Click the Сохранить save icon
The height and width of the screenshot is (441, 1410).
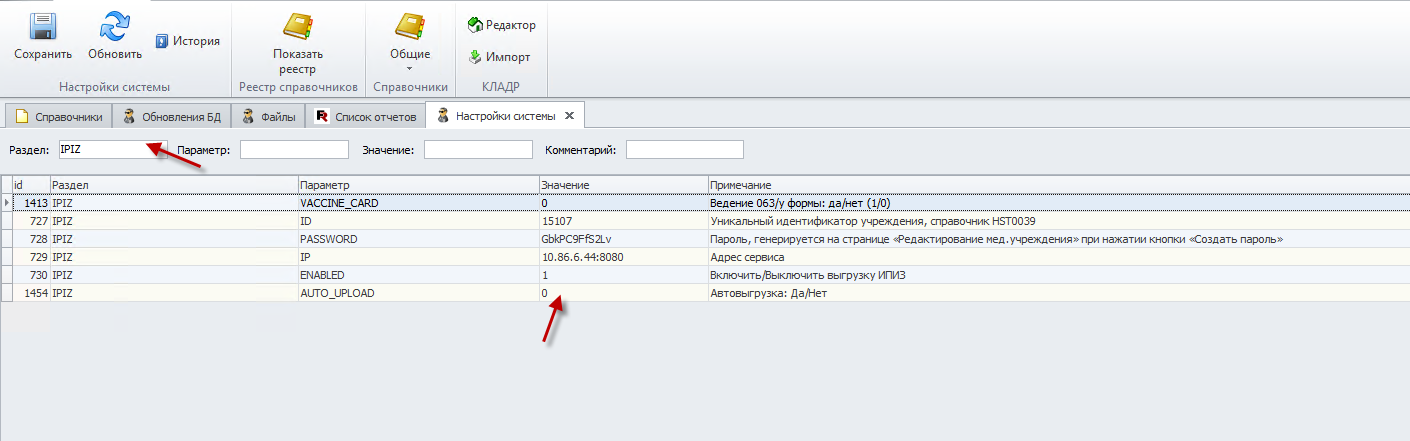pyautogui.click(x=42, y=27)
